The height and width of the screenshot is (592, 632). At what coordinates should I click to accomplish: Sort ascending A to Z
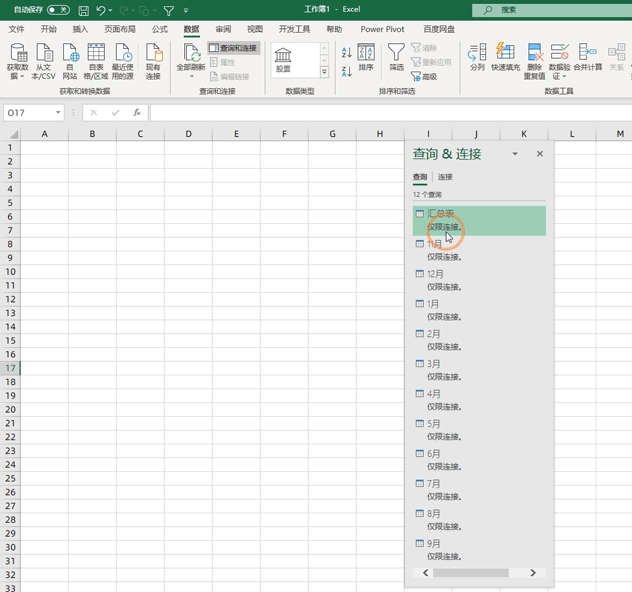(x=346, y=52)
